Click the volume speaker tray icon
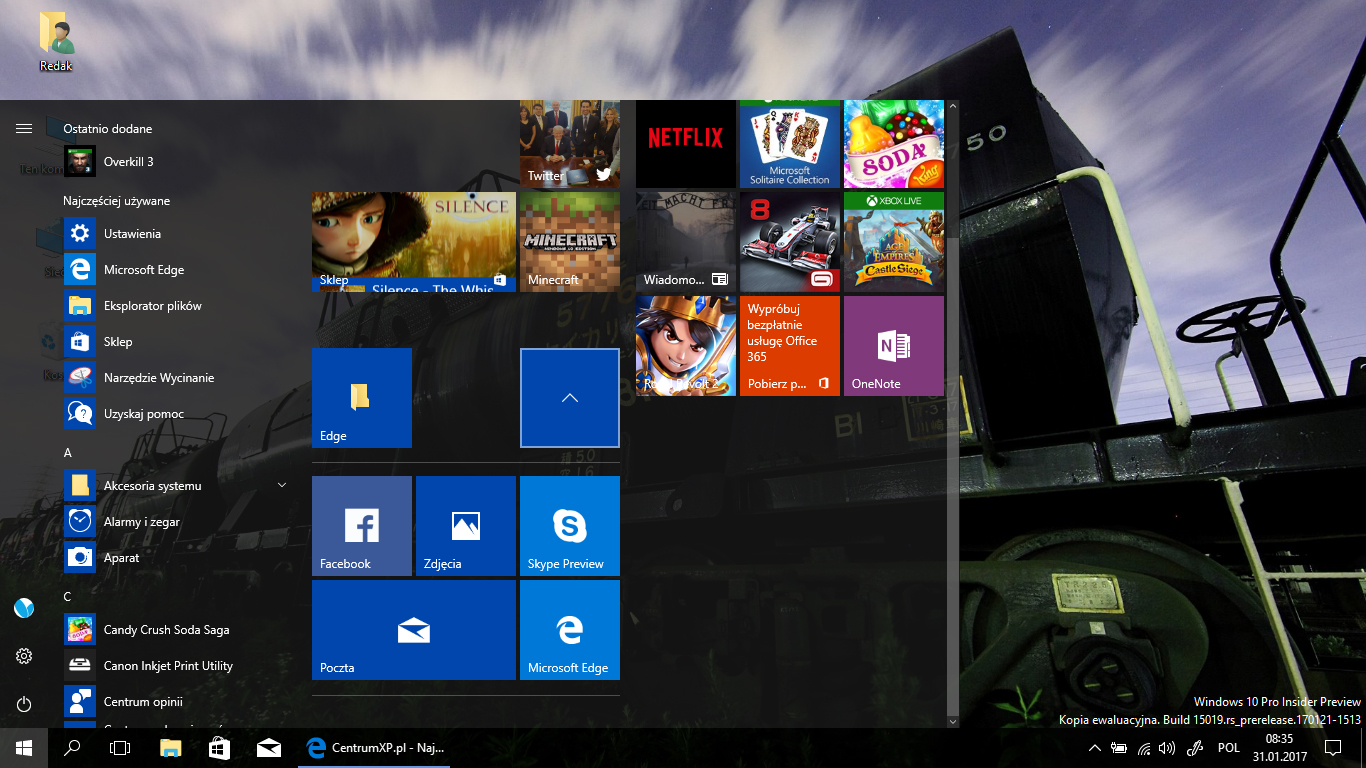Image resolution: width=1366 pixels, height=768 pixels. 1167,748
